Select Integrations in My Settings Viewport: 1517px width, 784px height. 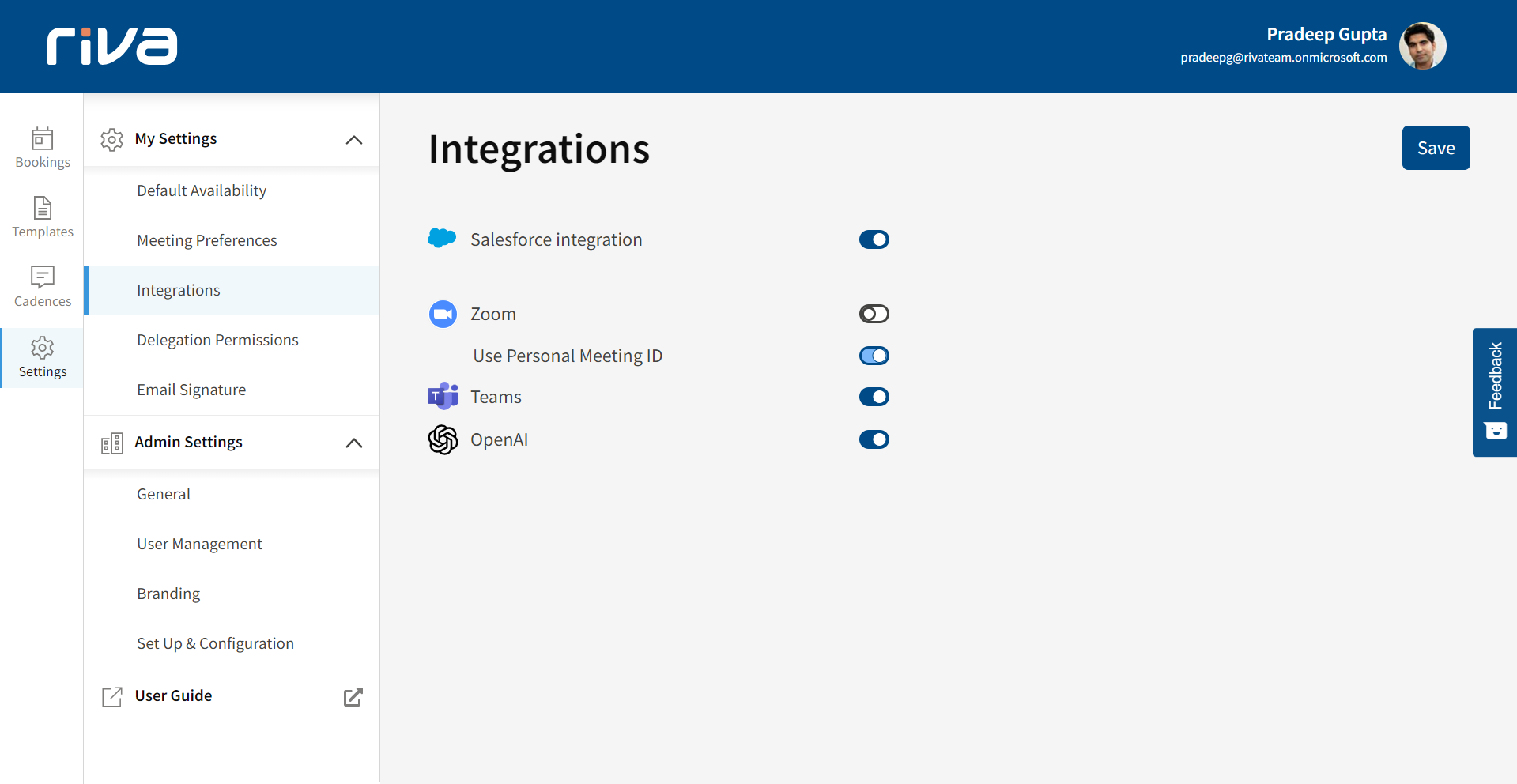pyautogui.click(x=232, y=290)
